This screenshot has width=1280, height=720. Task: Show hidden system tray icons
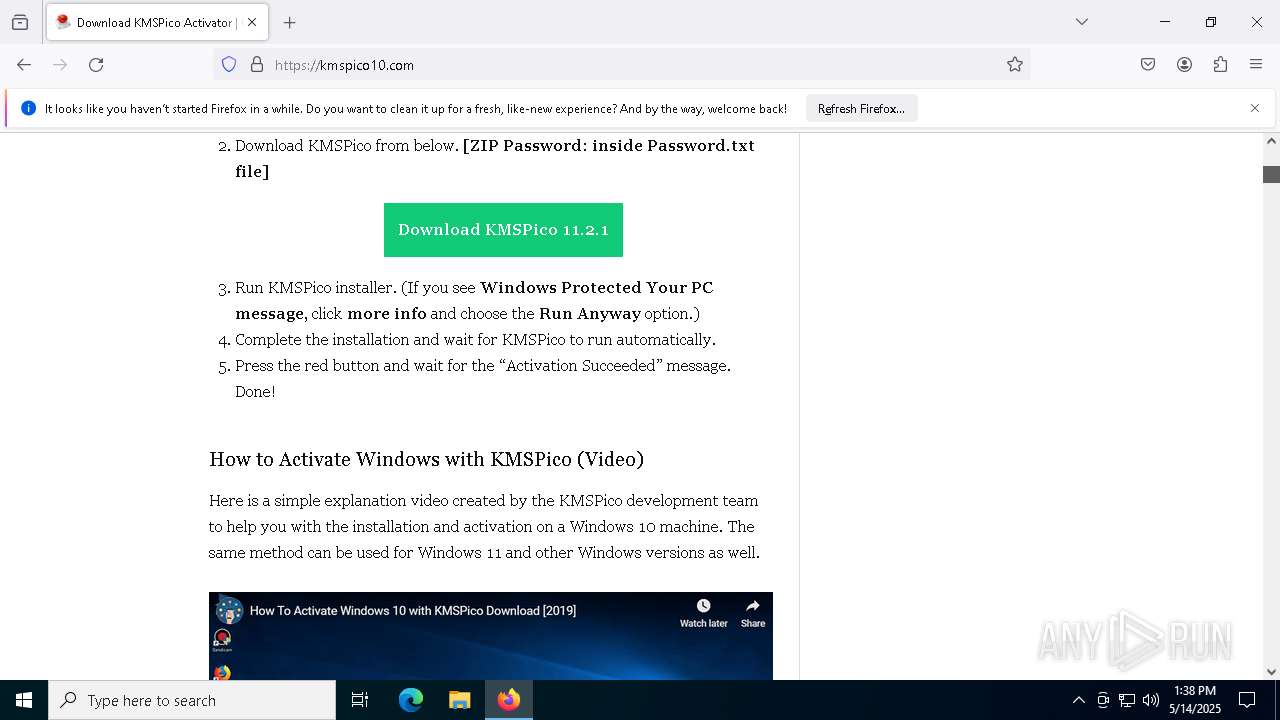click(x=1078, y=700)
